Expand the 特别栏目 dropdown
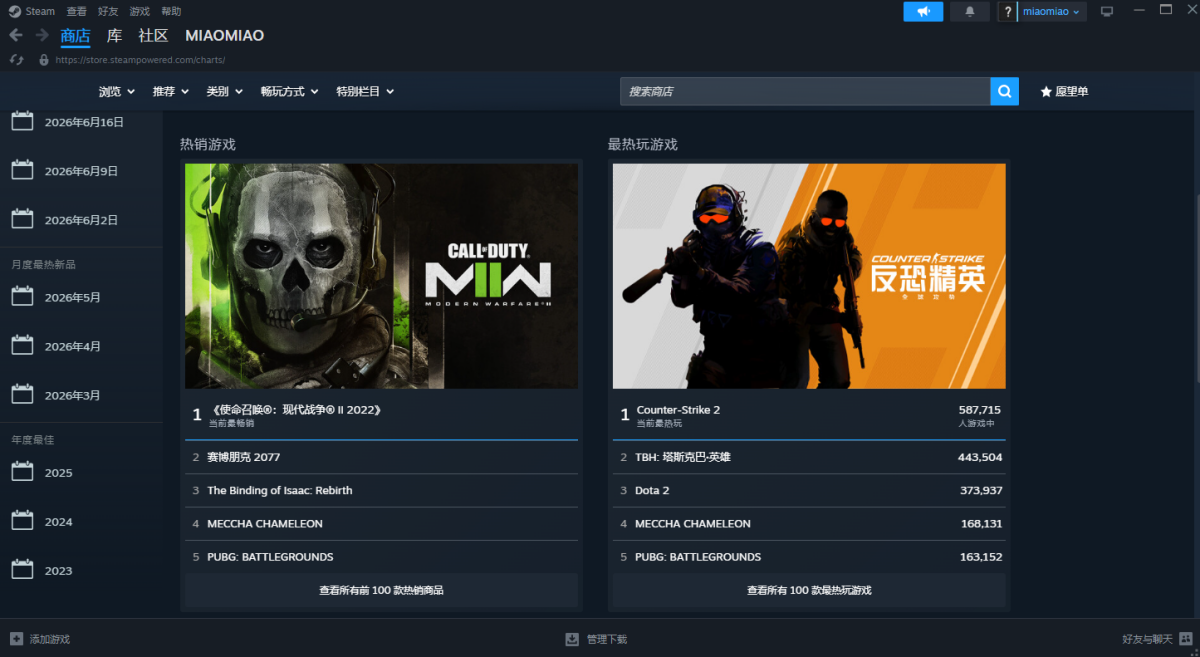The height and width of the screenshot is (657, 1200). pos(365,91)
